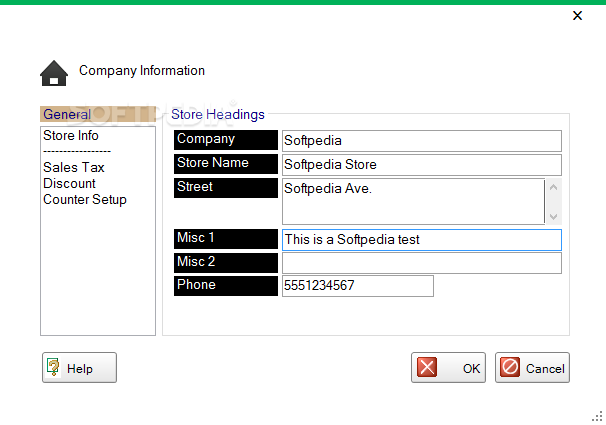Screen dimensions: 606x425
Task: Click the Street scrollbar up arrow
Action: 553,187
